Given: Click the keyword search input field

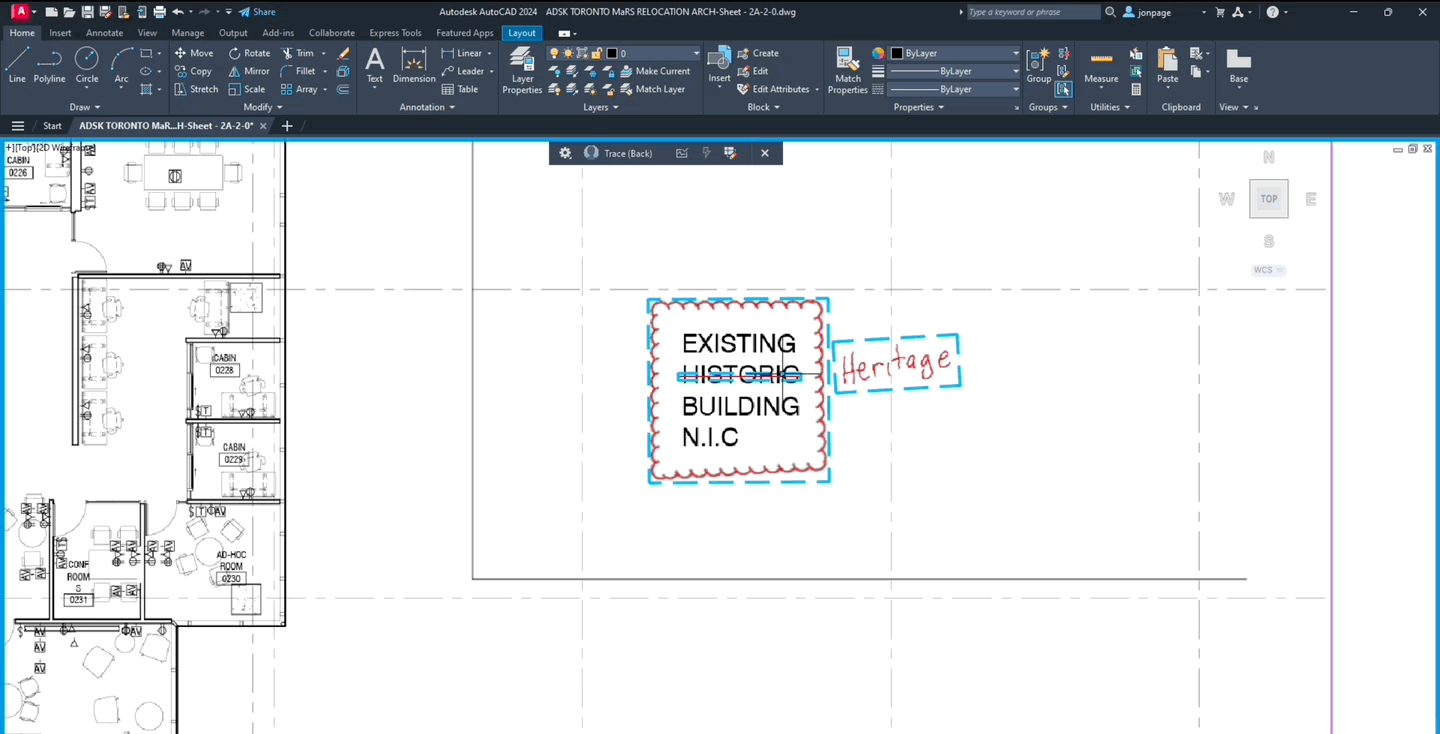Looking at the screenshot, I should click(x=1033, y=11).
